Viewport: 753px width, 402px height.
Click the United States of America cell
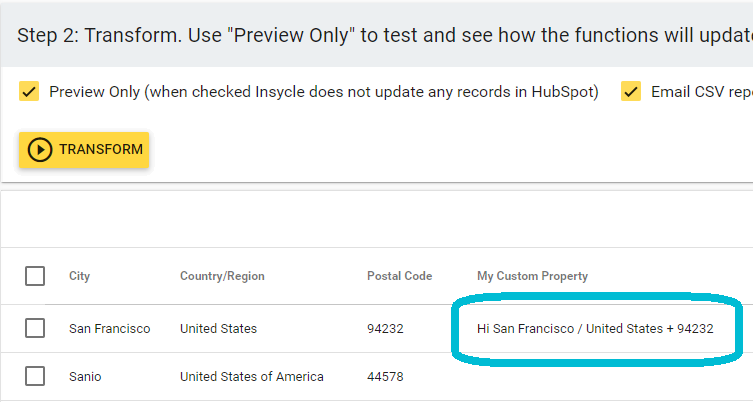click(251, 377)
